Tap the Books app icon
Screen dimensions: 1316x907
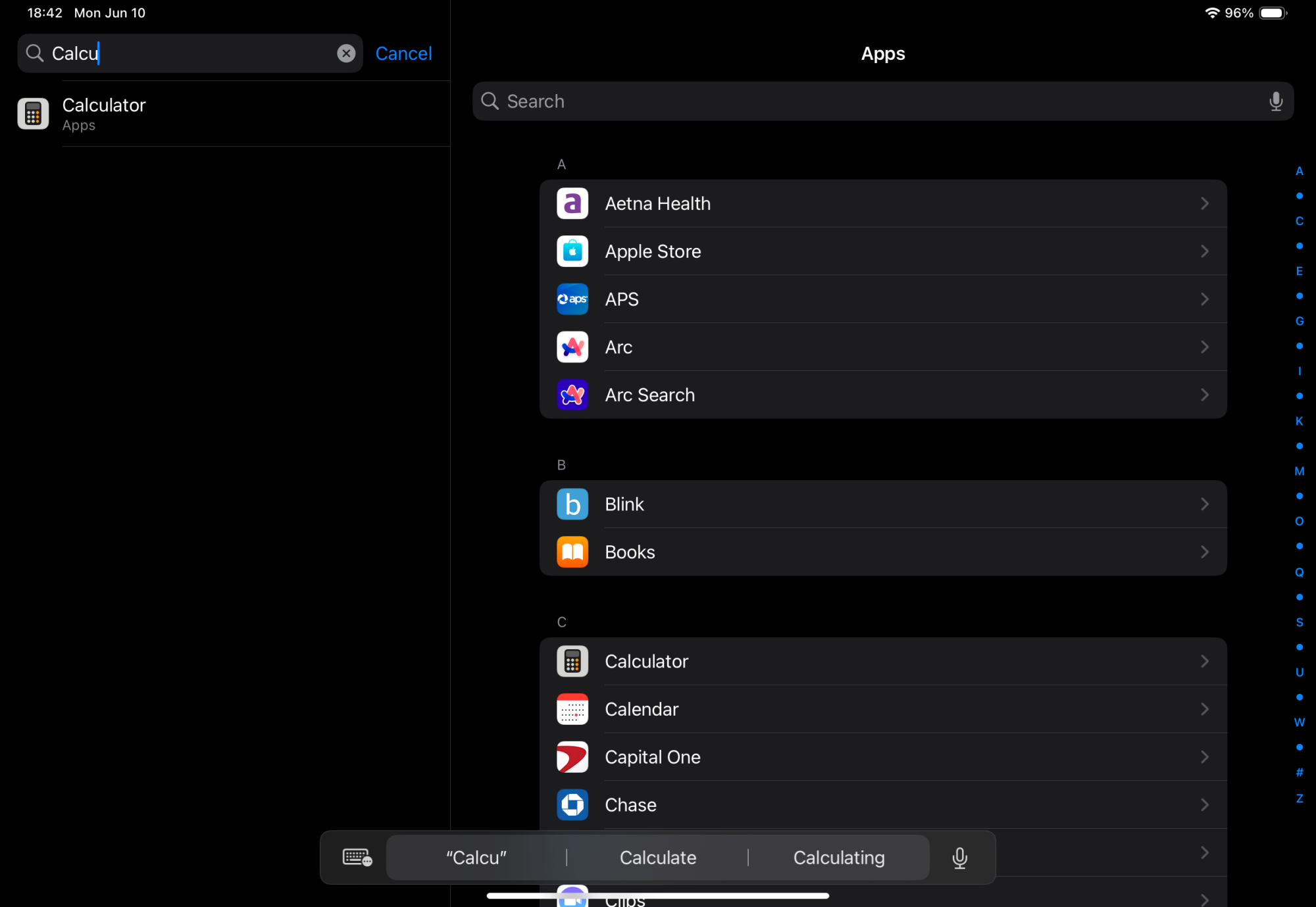pyautogui.click(x=572, y=552)
